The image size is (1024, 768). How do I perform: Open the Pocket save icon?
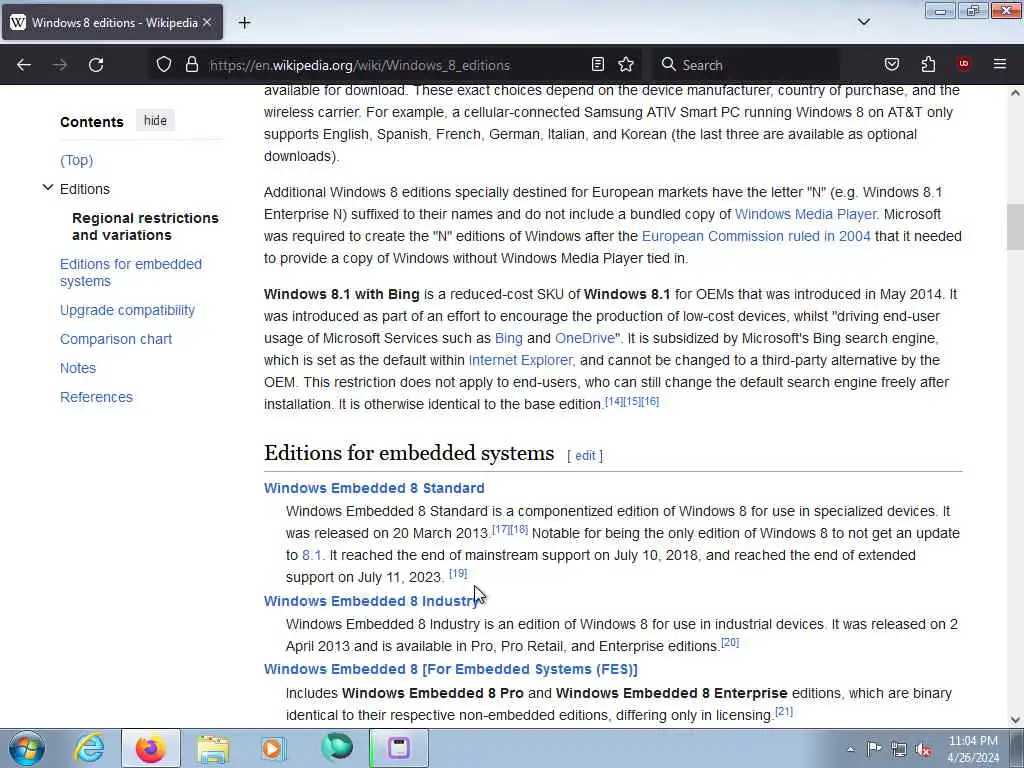892,65
